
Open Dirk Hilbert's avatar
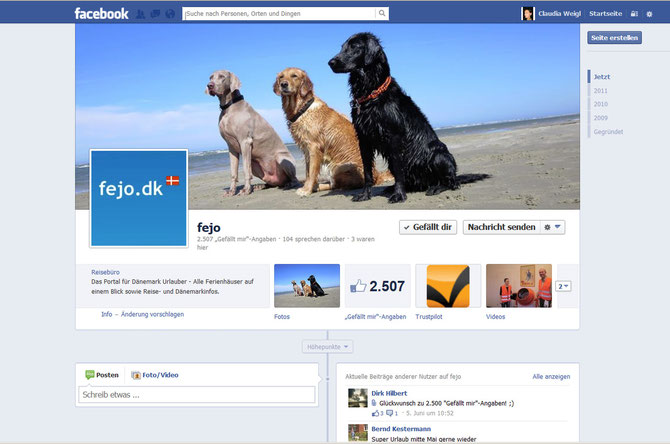coord(358,398)
